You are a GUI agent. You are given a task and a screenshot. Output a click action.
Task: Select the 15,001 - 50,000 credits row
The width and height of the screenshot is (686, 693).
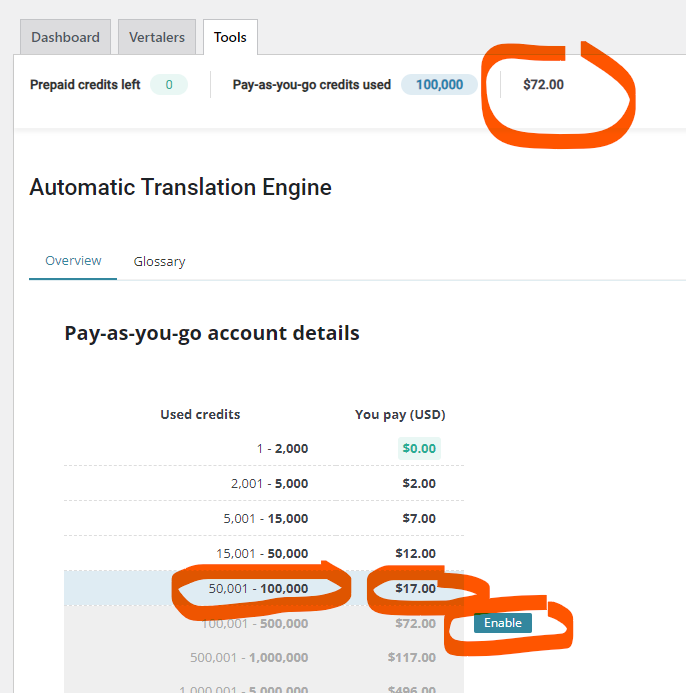[x=264, y=553]
